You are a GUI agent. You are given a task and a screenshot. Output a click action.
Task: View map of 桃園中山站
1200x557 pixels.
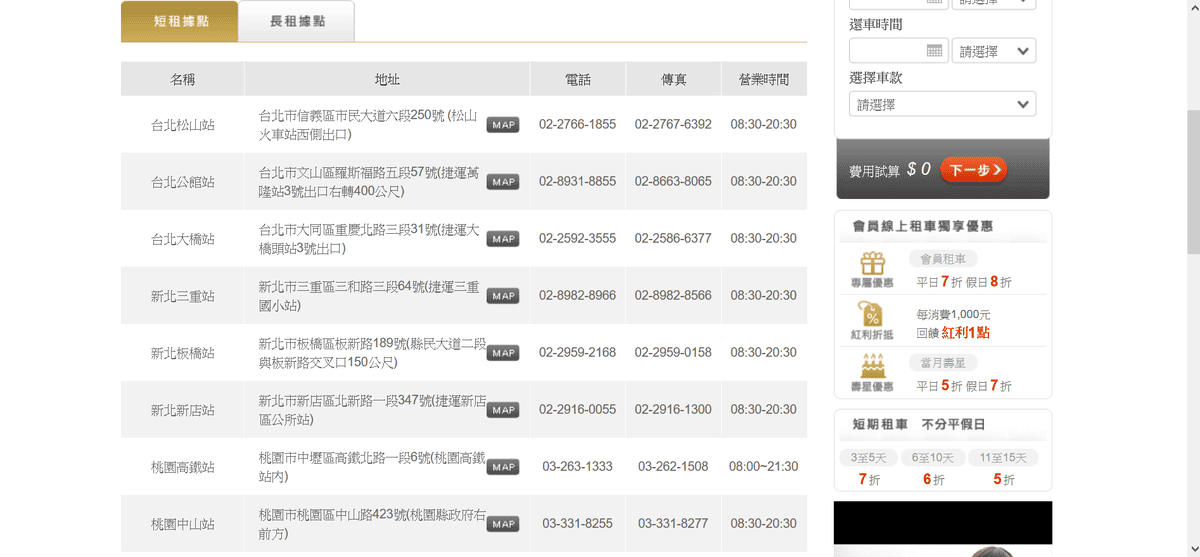click(x=502, y=524)
